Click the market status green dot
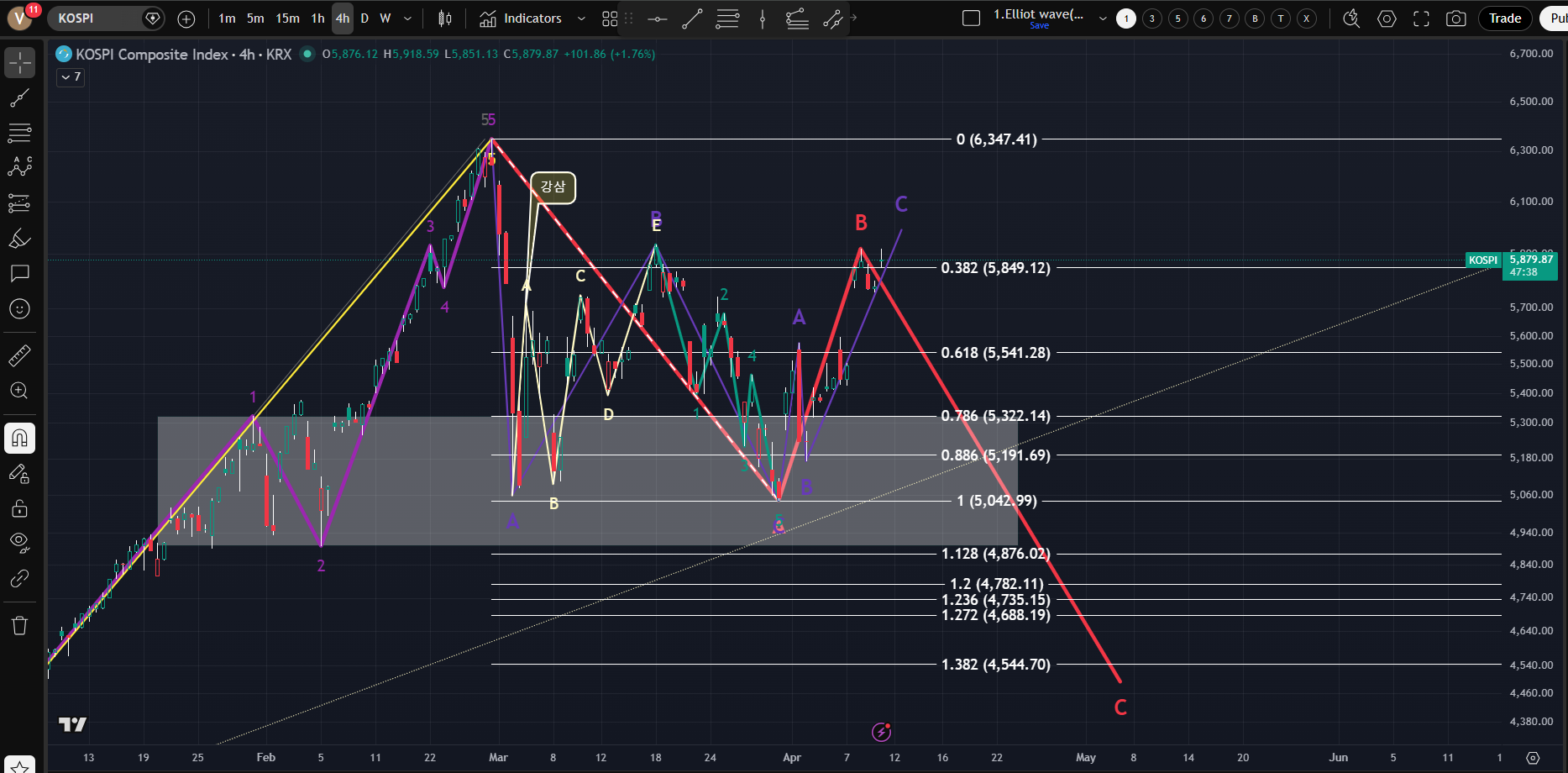This screenshot has height=773, width=1568. tap(307, 54)
